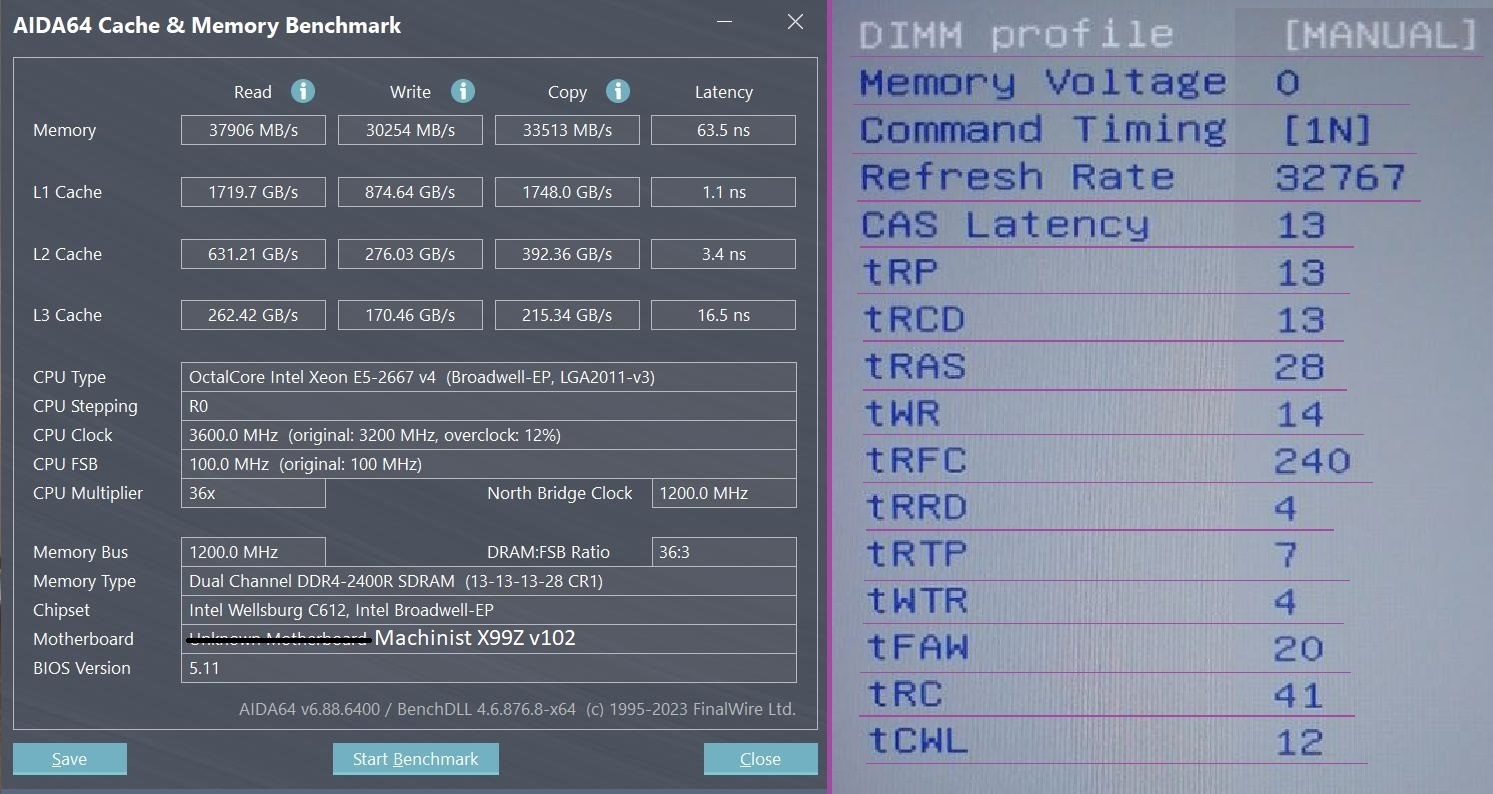Screen dimensions: 1493x794
Task: Click the Memory Latency value 63.5 ns
Action: click(724, 130)
